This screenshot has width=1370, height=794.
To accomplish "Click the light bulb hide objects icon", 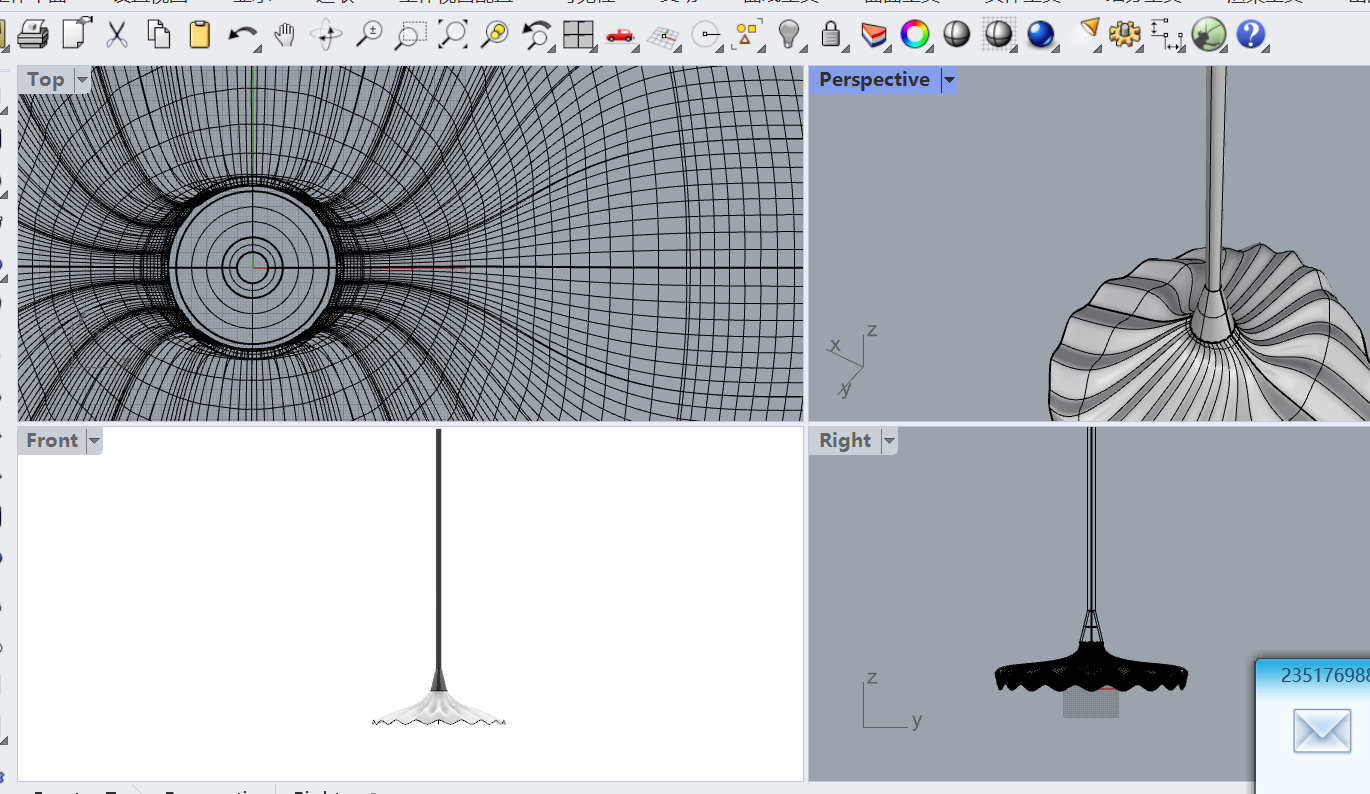I will coord(791,35).
